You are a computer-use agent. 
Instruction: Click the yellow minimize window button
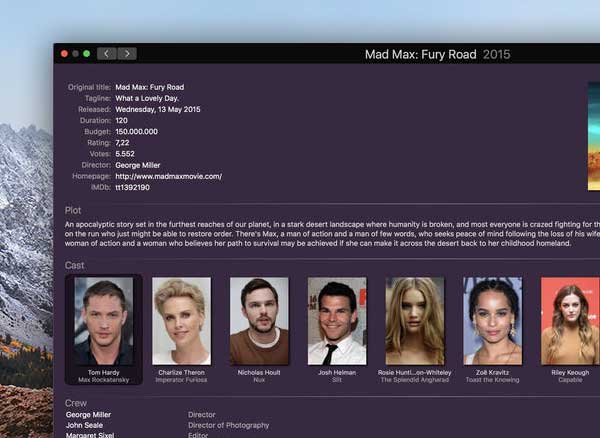75,54
